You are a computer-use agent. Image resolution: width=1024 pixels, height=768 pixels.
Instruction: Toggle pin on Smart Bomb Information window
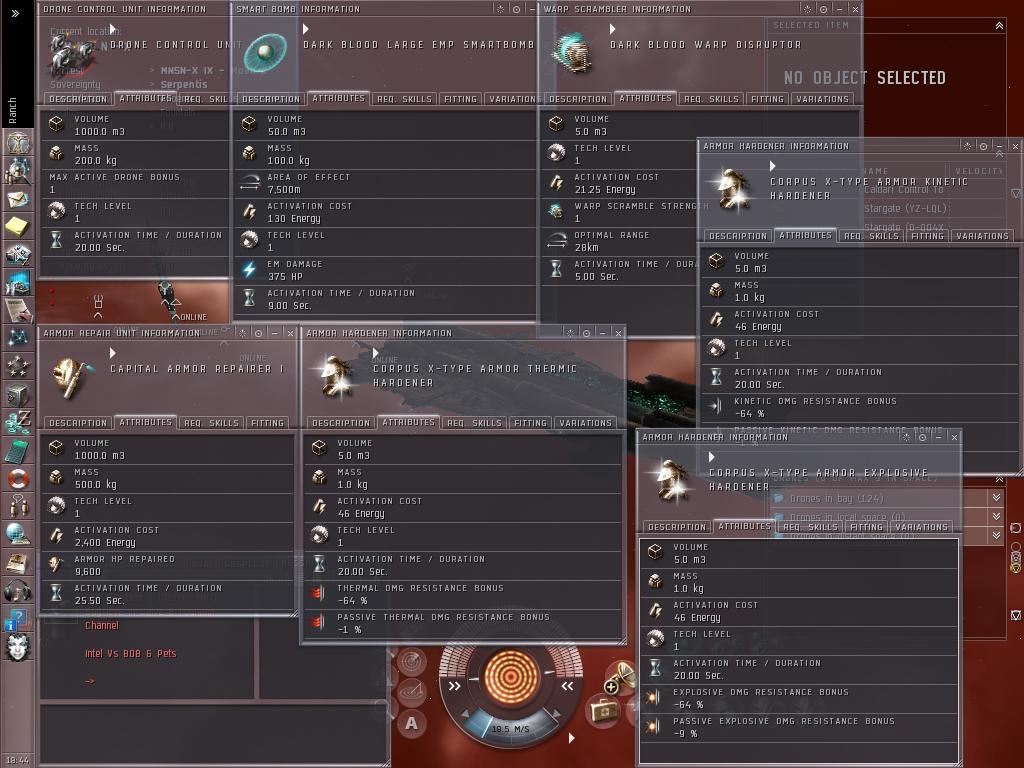click(517, 9)
